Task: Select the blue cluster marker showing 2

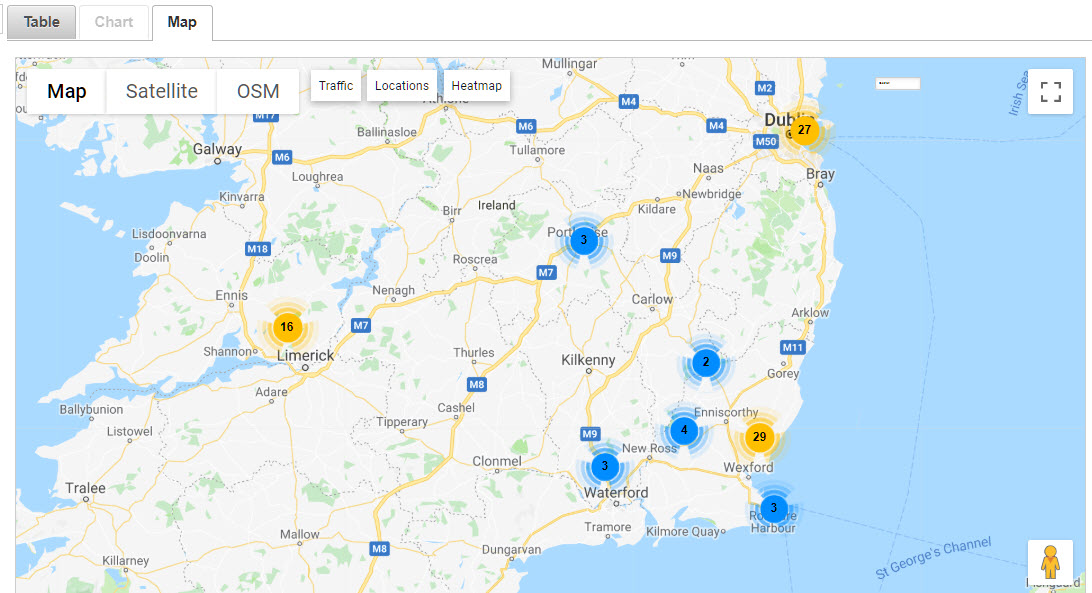Action: point(706,362)
